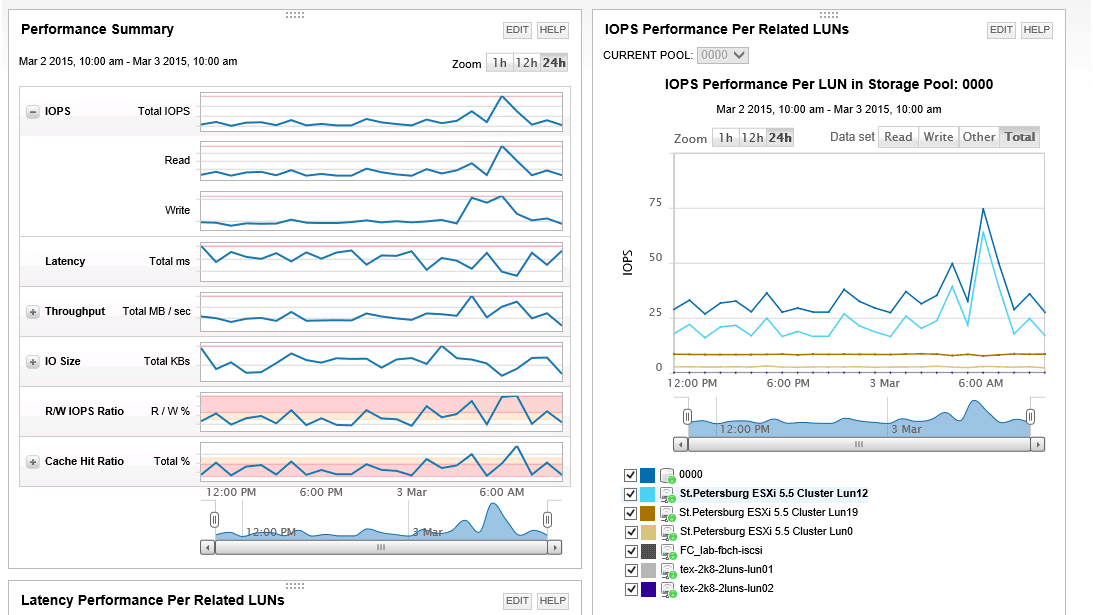Click the left handle of the IOPS time slider
The height and width of the screenshot is (615, 1093).
[685, 417]
